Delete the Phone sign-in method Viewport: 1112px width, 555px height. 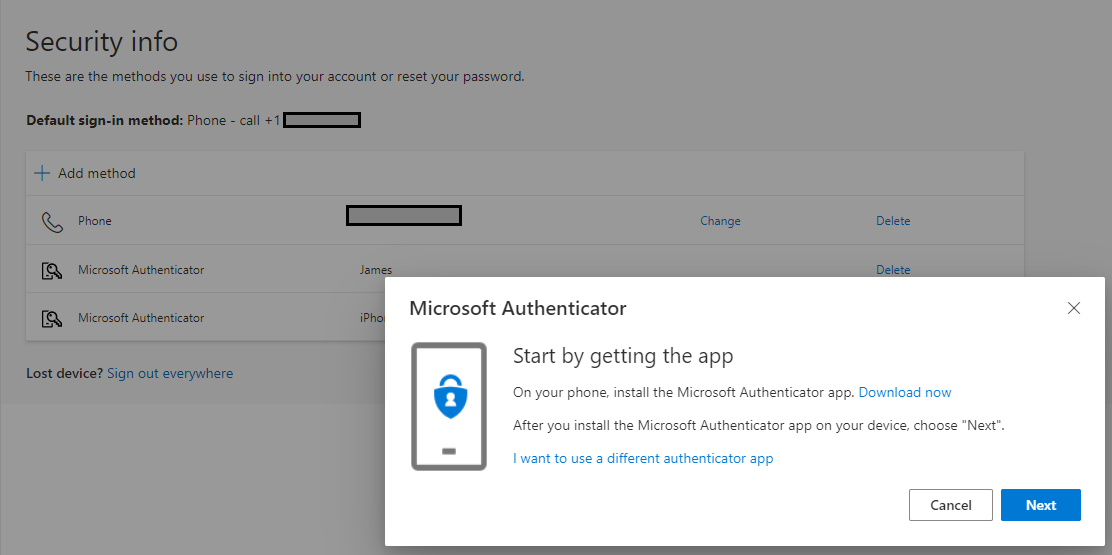[x=893, y=220]
